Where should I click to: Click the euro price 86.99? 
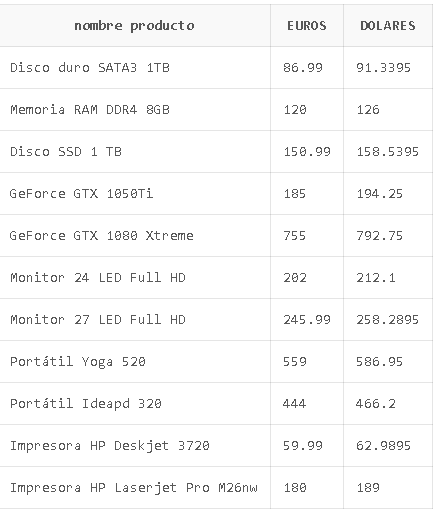click(x=303, y=68)
